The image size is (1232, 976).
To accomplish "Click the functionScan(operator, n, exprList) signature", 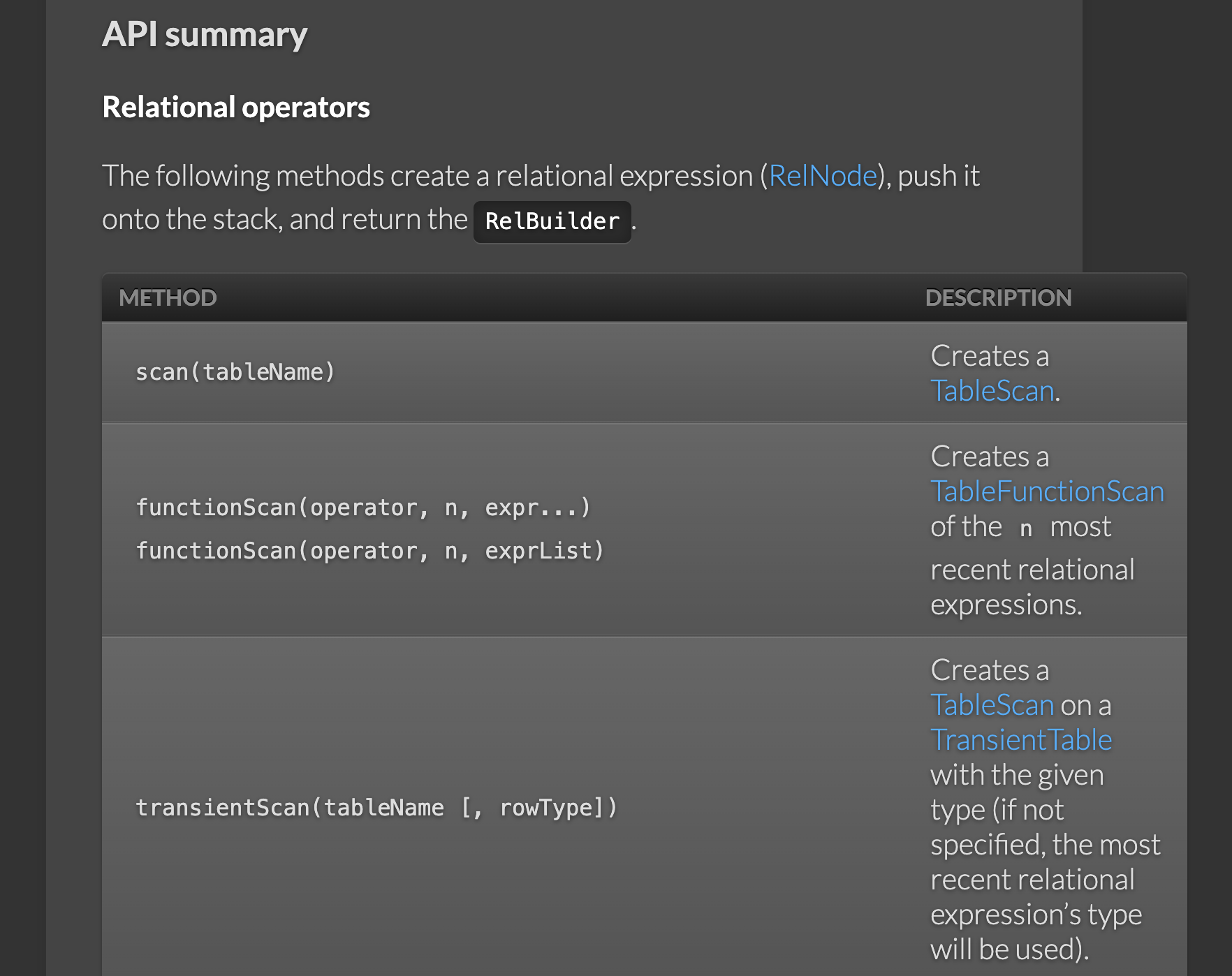I will (369, 551).
